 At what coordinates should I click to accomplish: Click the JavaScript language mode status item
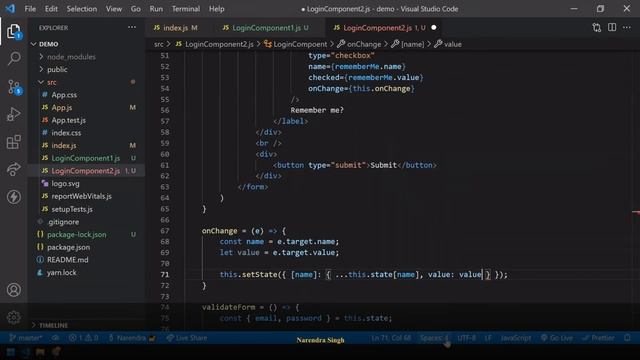(x=516, y=338)
